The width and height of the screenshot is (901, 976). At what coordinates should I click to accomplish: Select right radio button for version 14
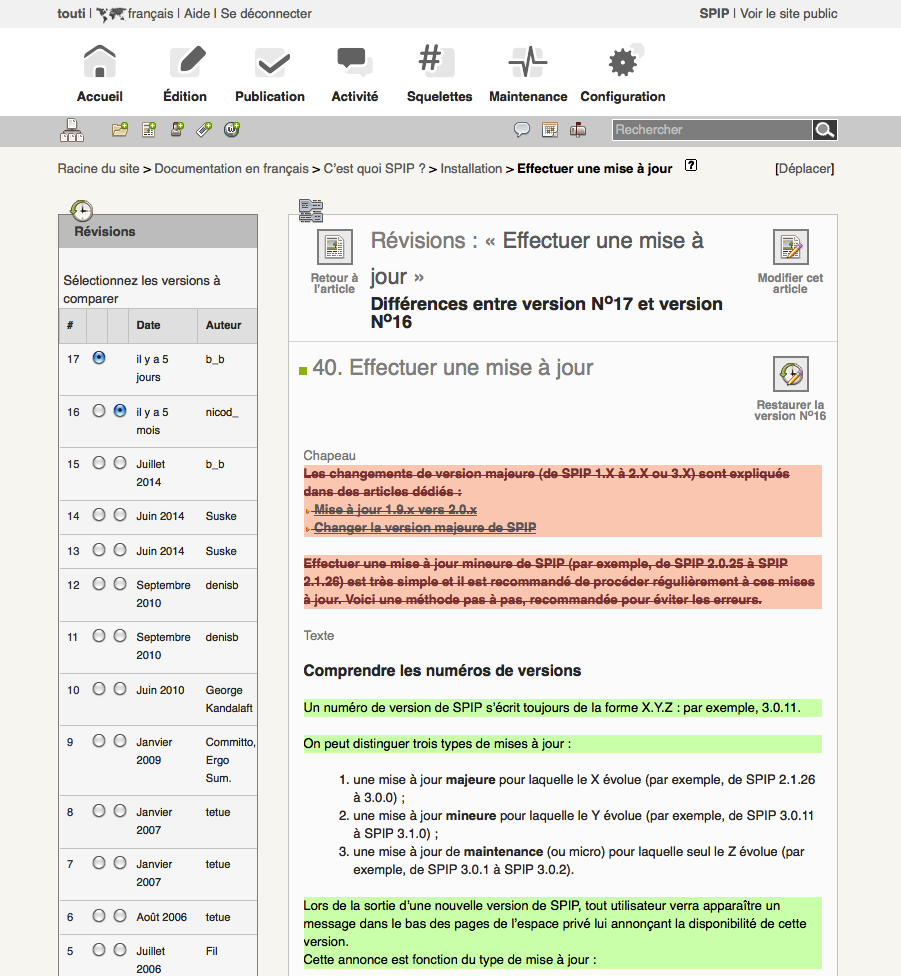click(x=120, y=515)
